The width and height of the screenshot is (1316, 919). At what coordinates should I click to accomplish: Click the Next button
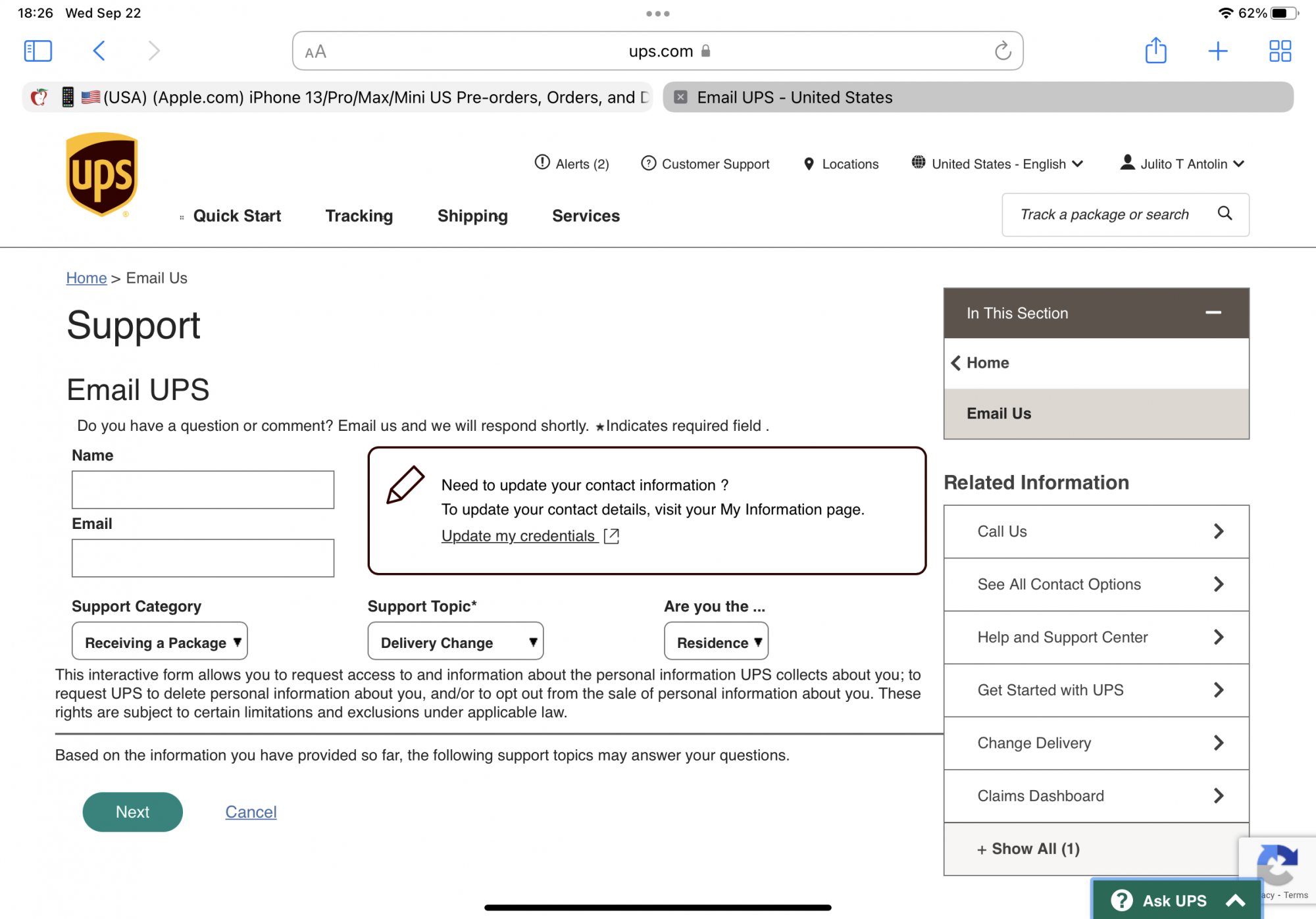(x=132, y=812)
